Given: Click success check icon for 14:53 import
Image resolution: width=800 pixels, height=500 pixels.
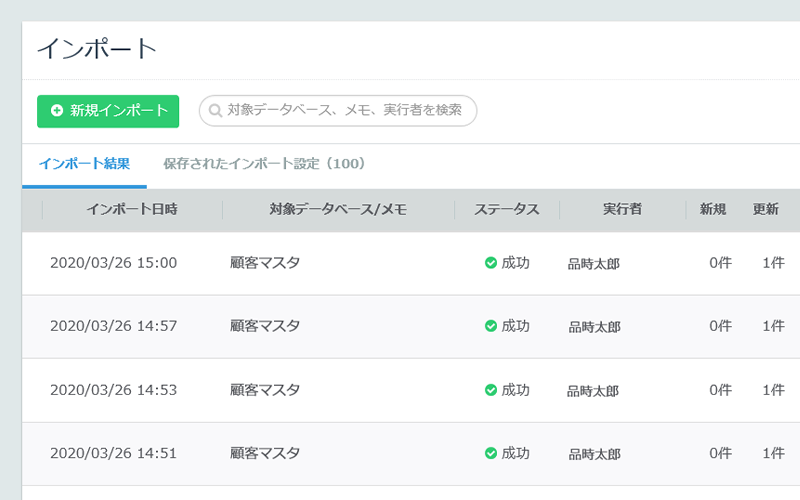Looking at the screenshot, I should (491, 390).
